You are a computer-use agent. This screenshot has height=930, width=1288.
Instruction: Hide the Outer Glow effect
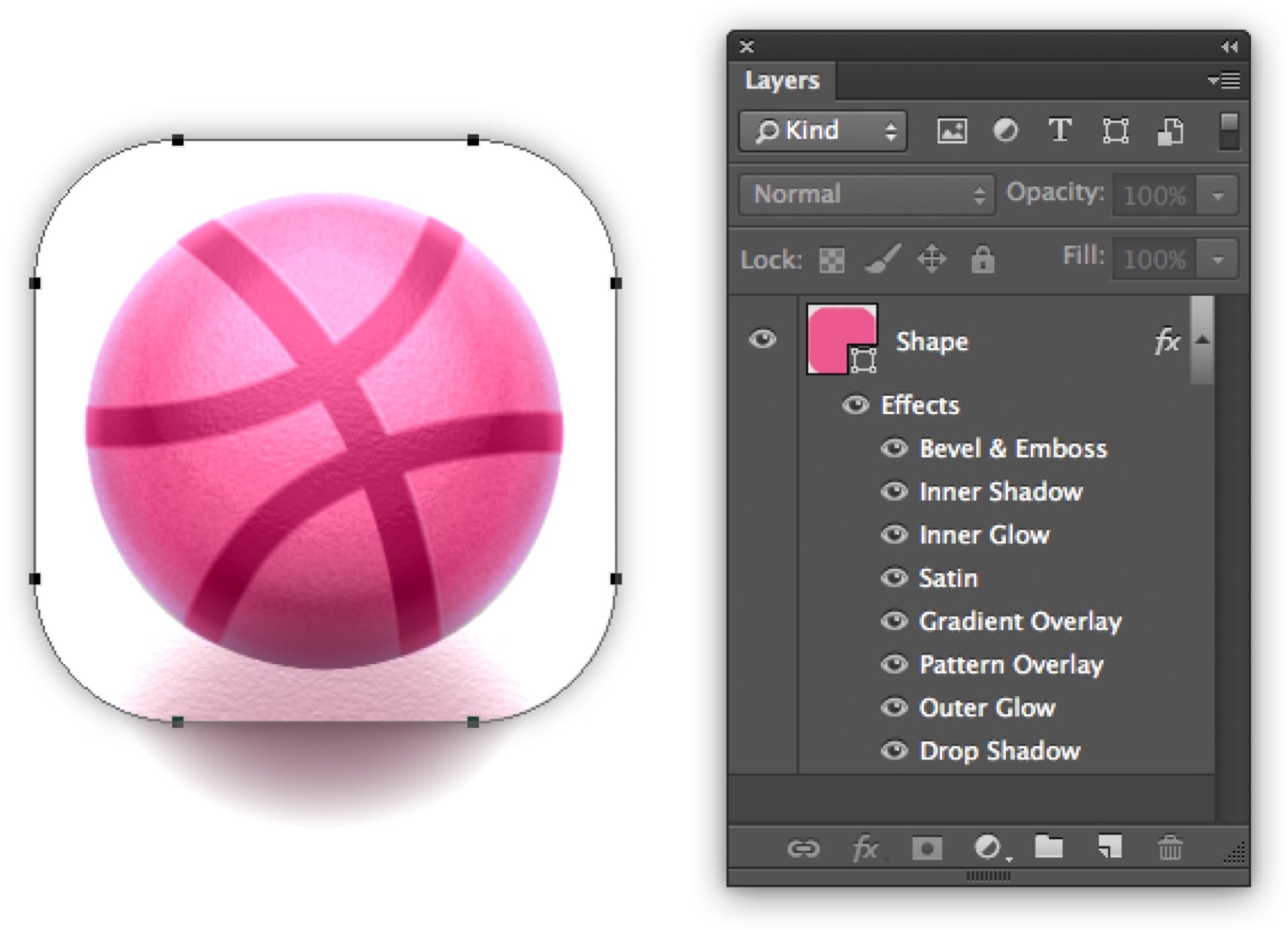(x=894, y=707)
